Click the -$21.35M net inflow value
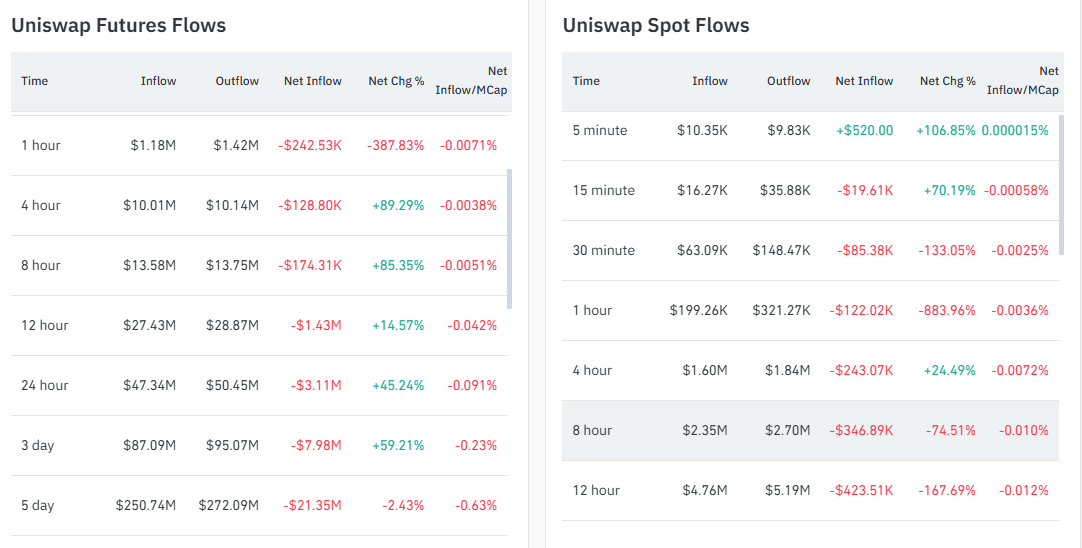 point(312,505)
